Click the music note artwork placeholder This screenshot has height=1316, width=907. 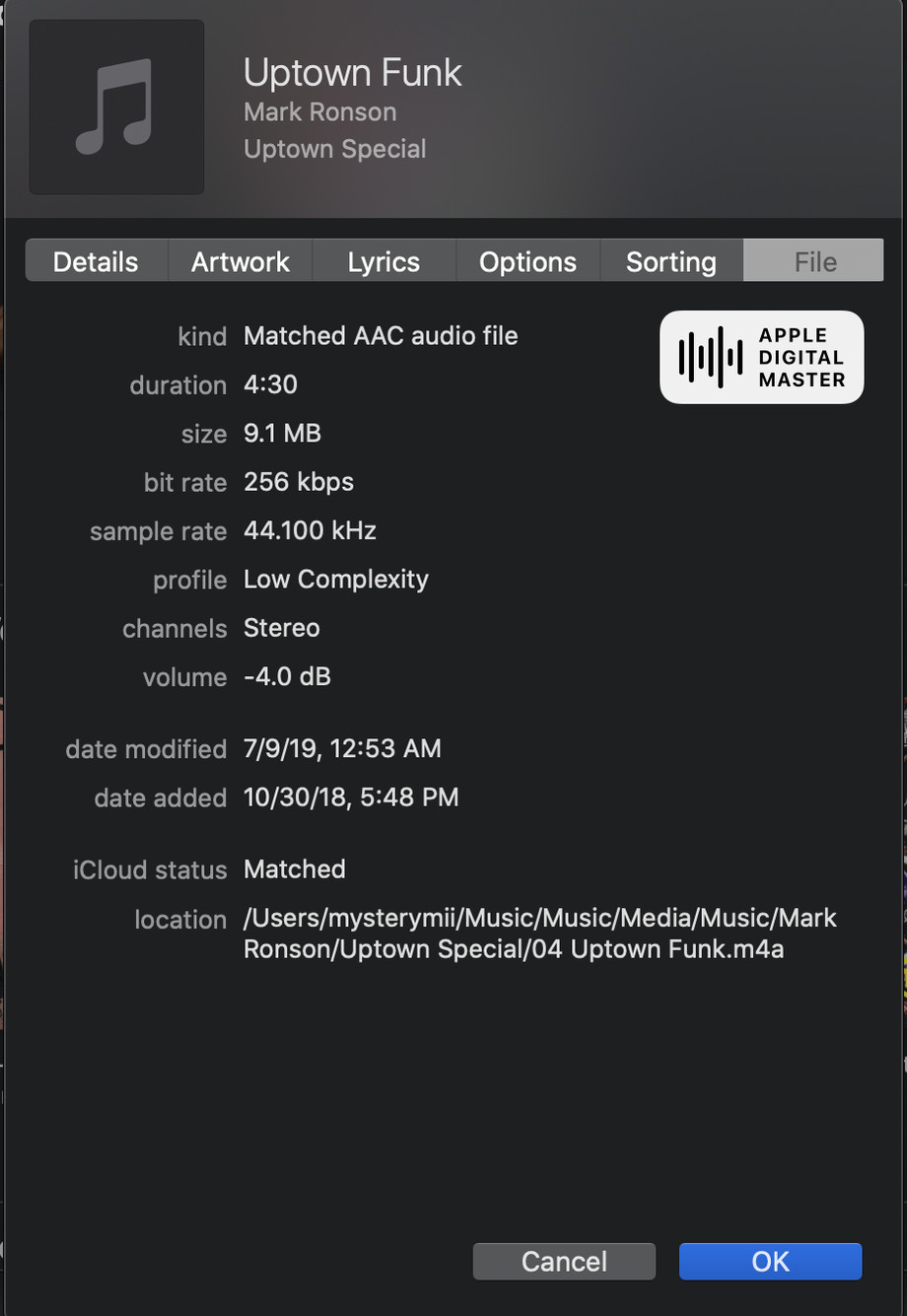115,106
